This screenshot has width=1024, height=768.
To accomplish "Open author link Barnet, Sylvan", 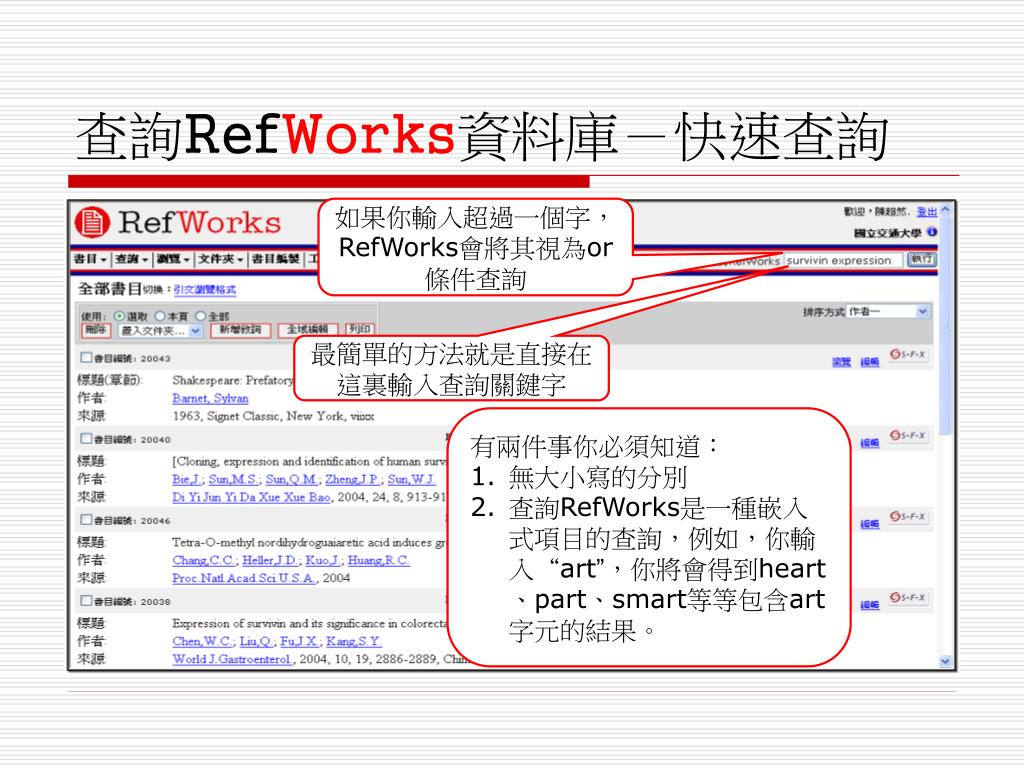I will 210,398.
